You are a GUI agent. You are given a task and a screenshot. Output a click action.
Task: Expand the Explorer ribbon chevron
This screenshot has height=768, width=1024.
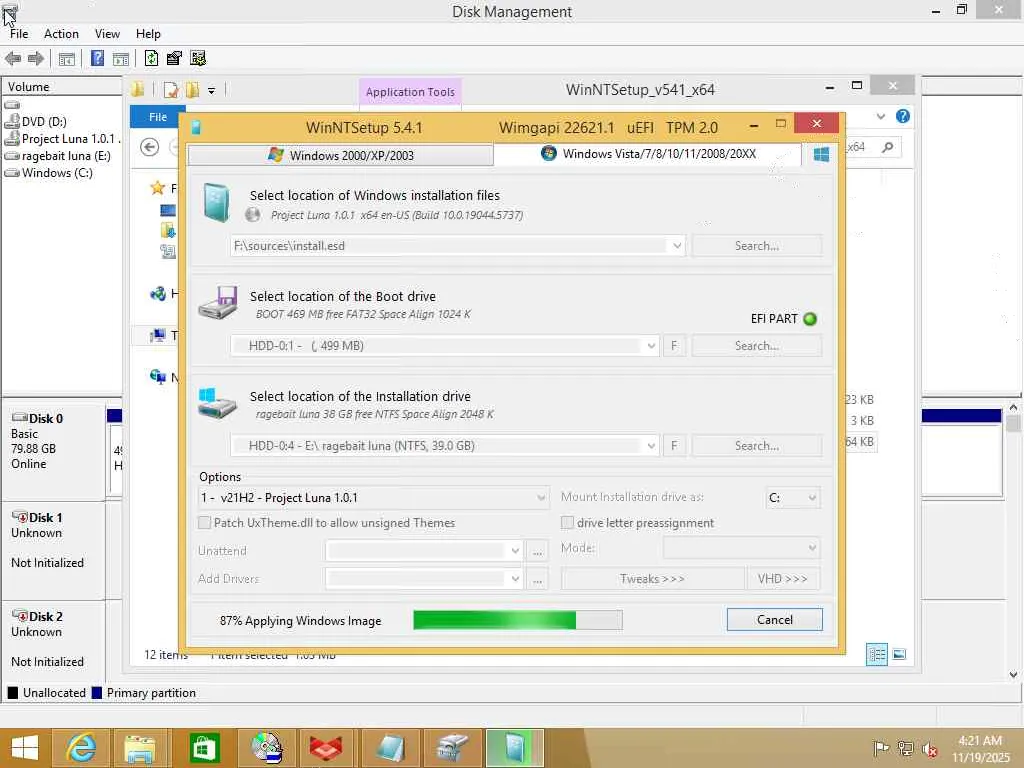[881, 116]
